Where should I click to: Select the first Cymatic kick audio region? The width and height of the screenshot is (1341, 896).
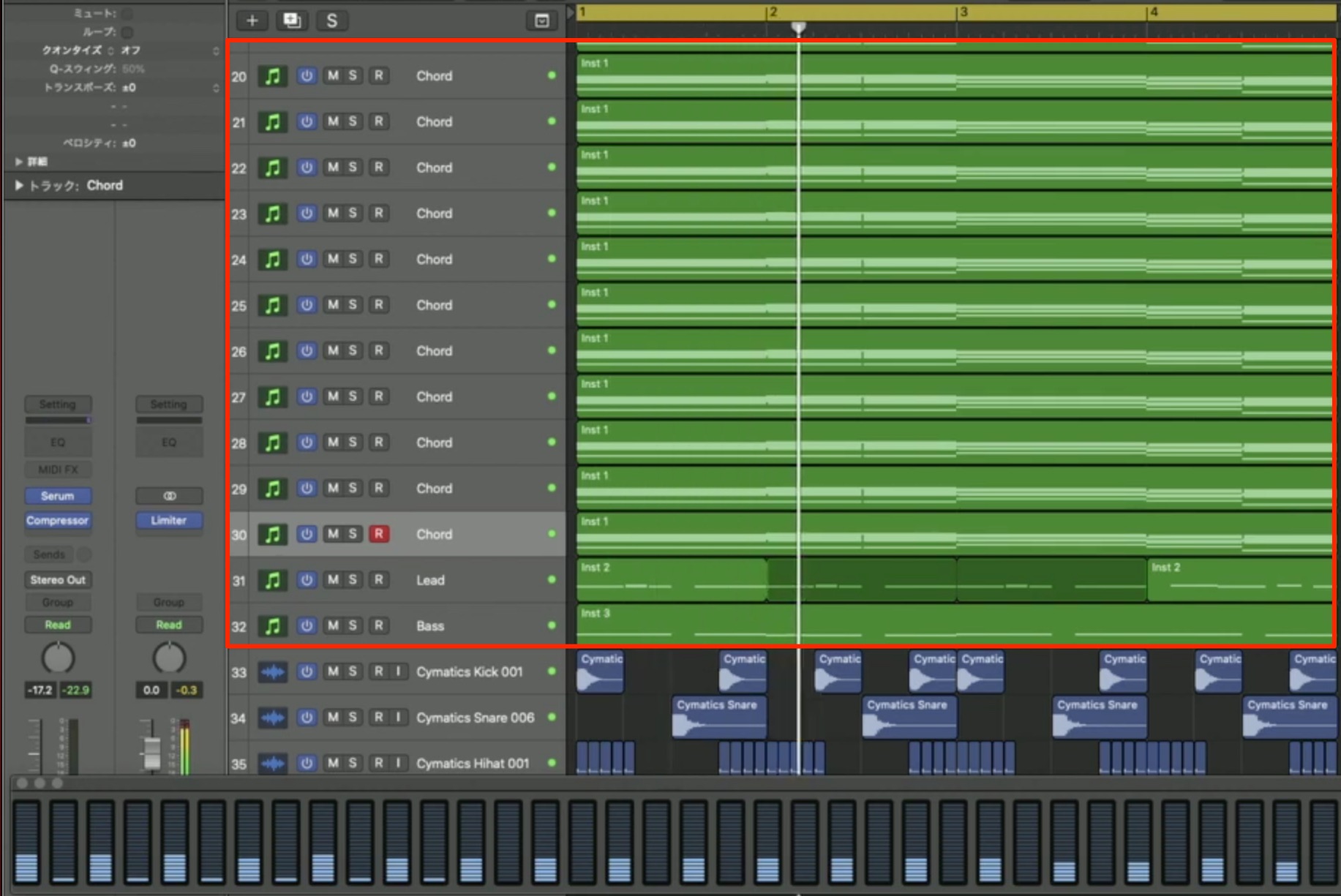pos(601,671)
